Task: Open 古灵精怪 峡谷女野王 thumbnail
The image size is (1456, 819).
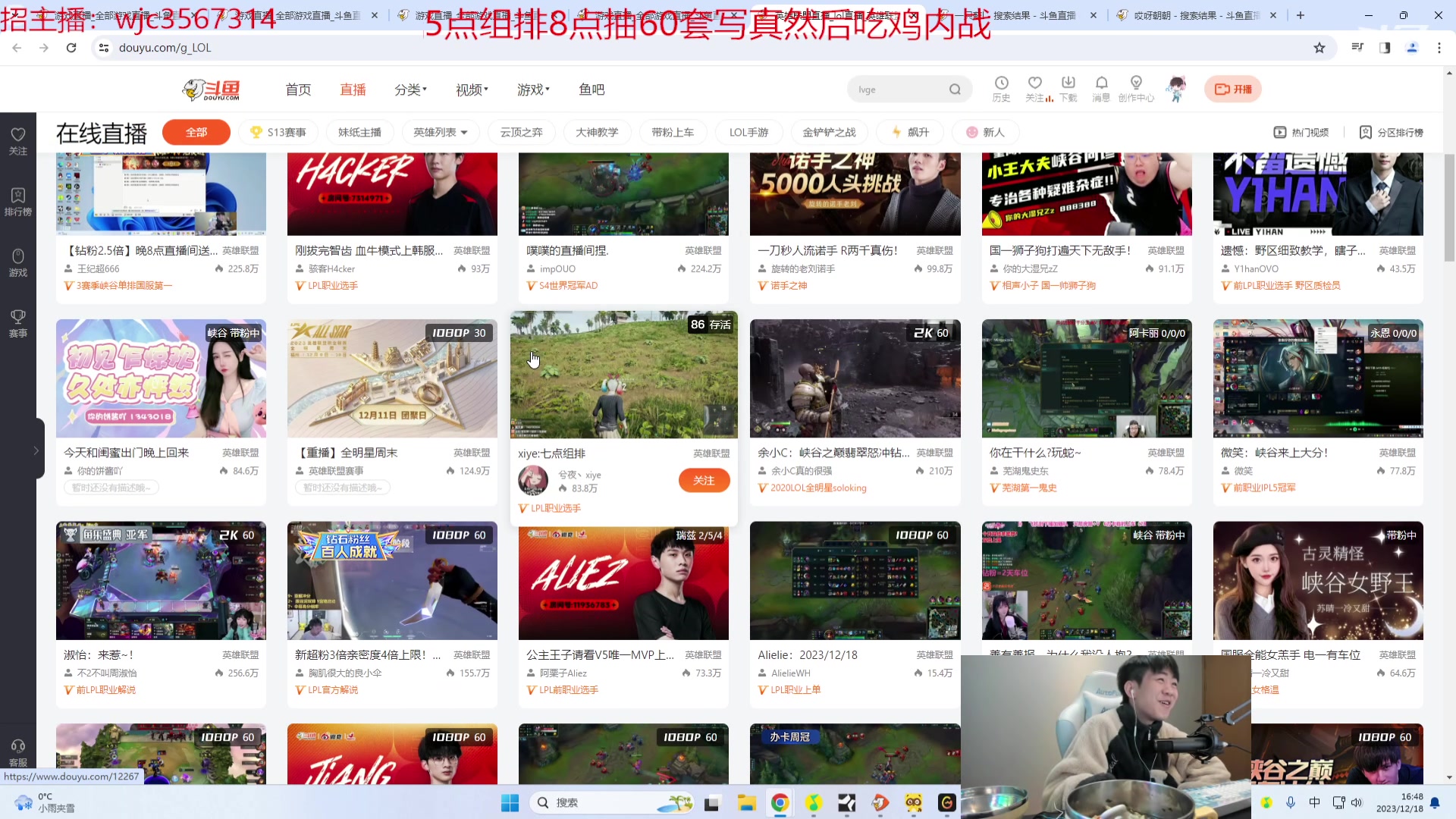Action: point(1318,580)
